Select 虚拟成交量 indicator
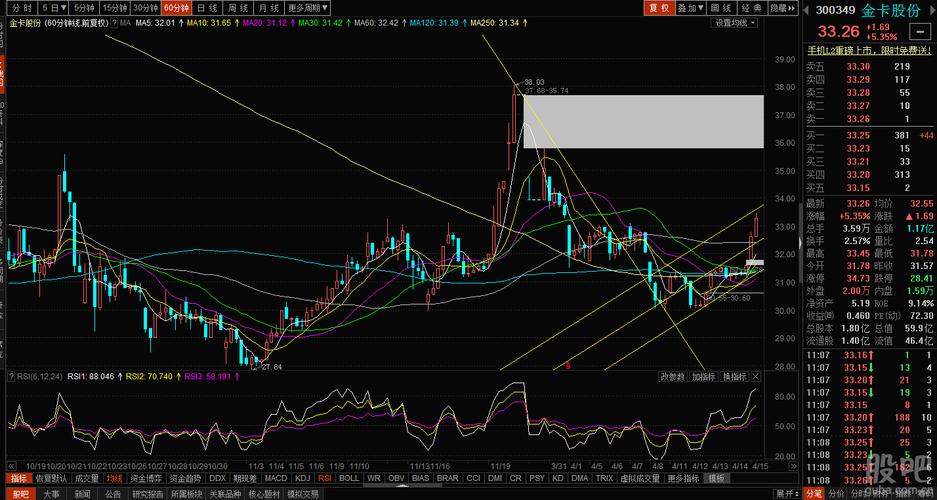The image size is (937, 500). [641, 478]
